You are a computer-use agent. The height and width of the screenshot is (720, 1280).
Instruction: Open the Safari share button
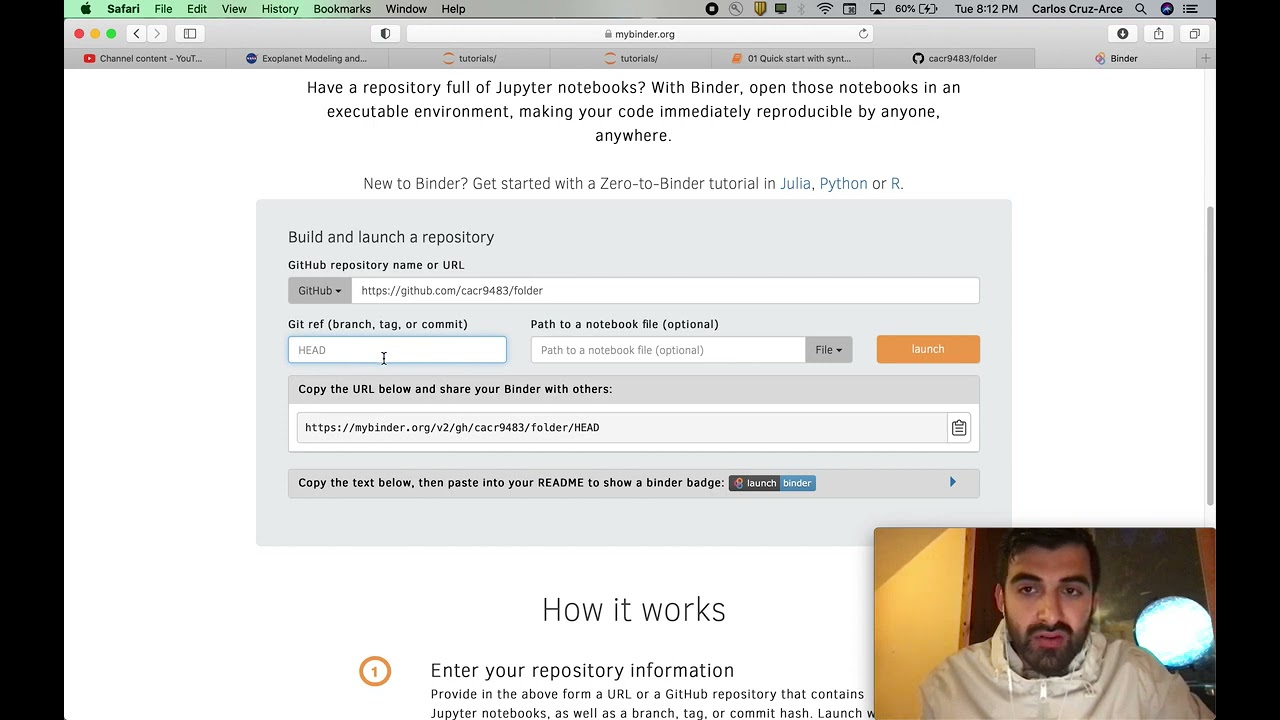click(1158, 33)
